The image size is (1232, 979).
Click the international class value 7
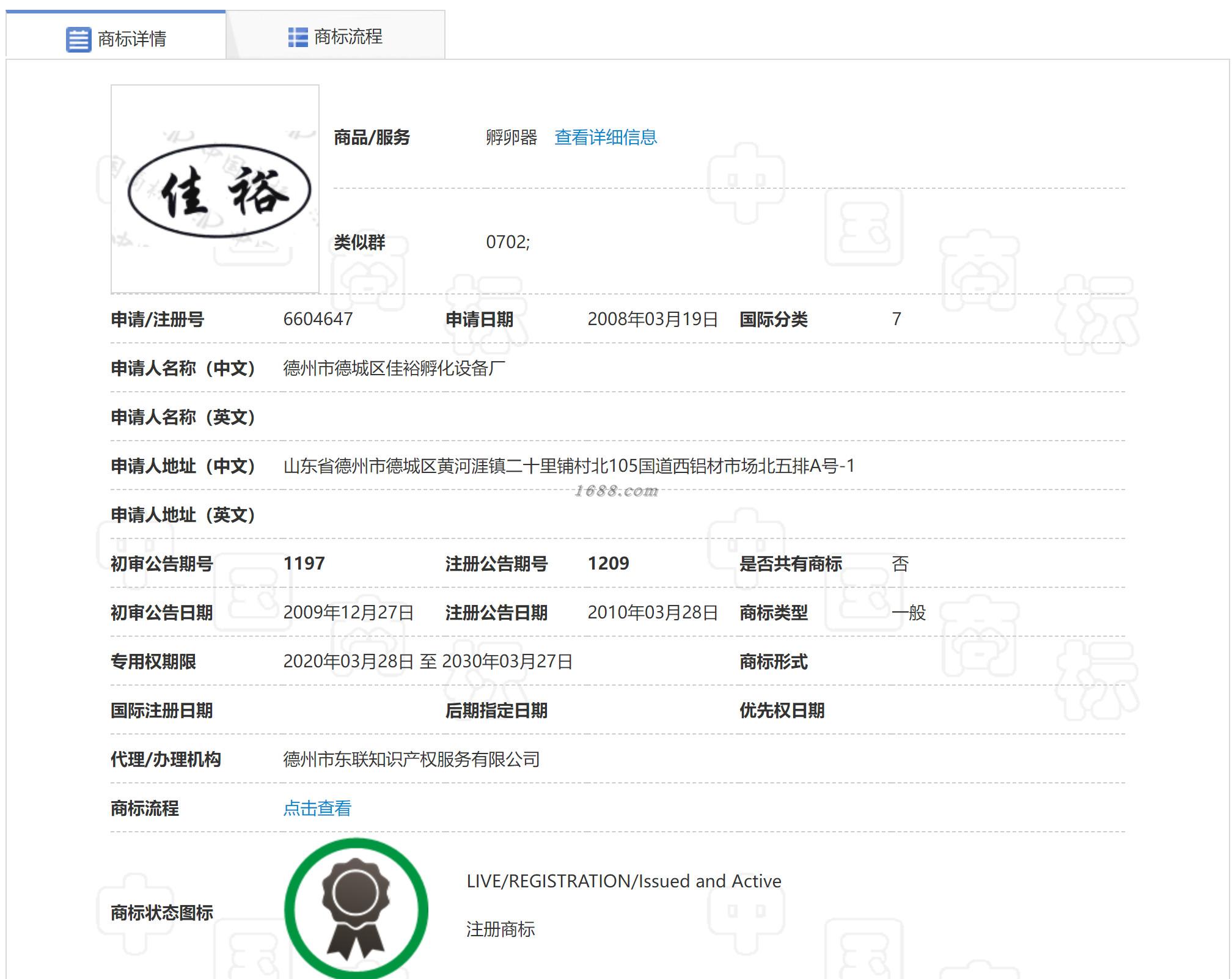897,319
